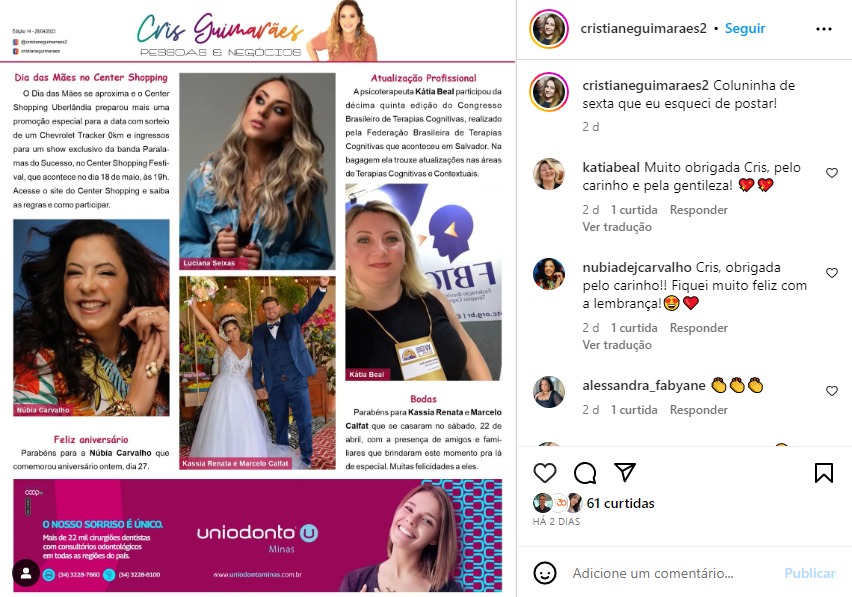Open cristianeguimaraes2 profile avatar in header
The width and height of the screenshot is (852, 597).
[549, 29]
